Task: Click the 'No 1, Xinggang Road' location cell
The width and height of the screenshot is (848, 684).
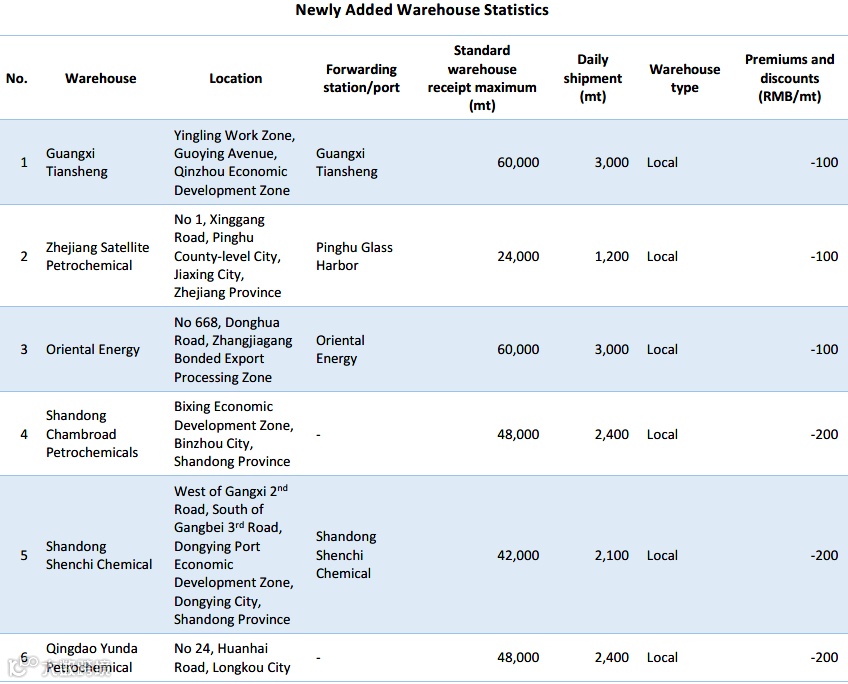Action: (228, 256)
